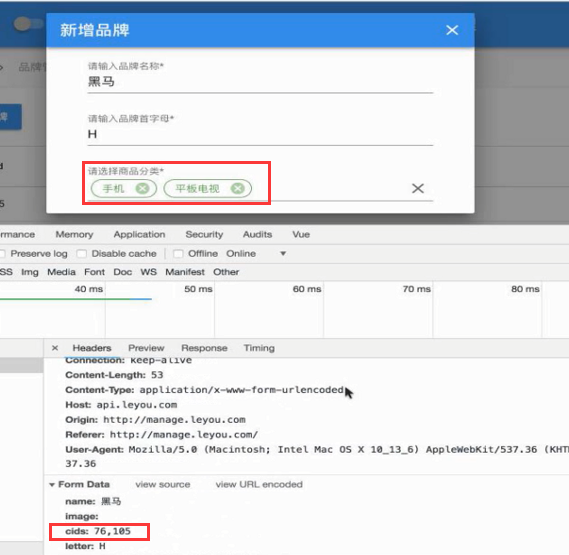Filter requests by Img
Screen dimensions: 569x555
click(x=30, y=272)
